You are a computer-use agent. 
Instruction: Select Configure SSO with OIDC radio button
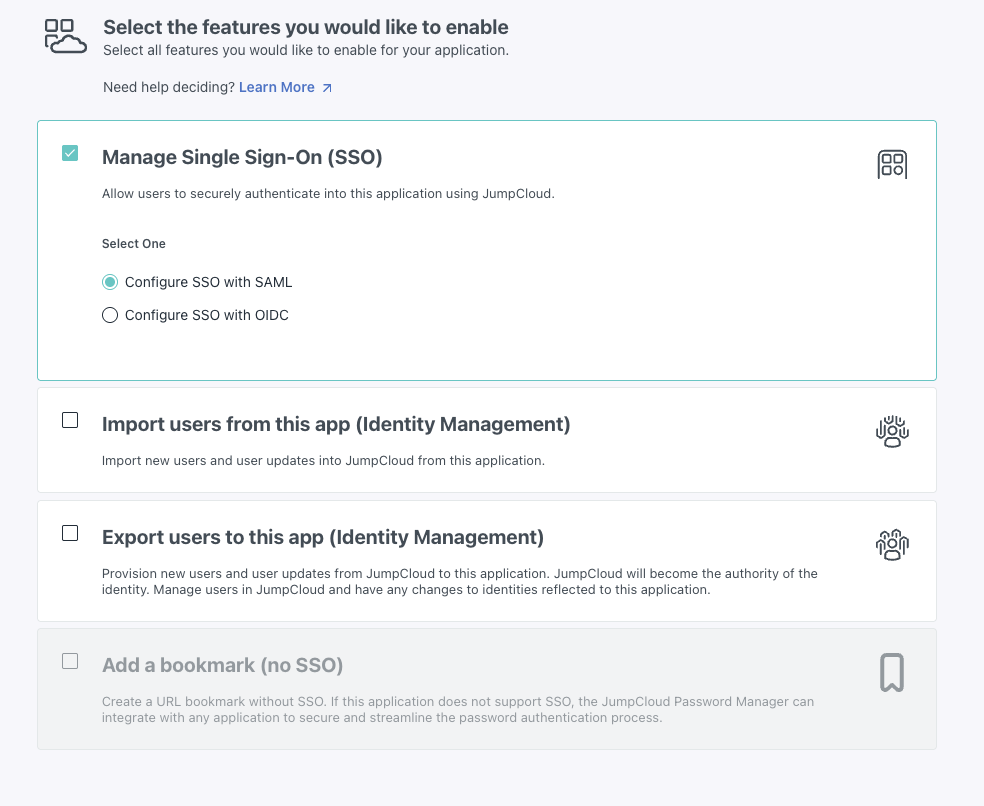[110, 315]
